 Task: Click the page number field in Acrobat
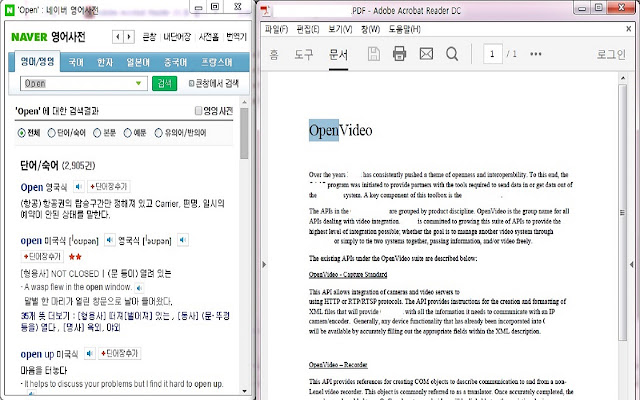493,54
